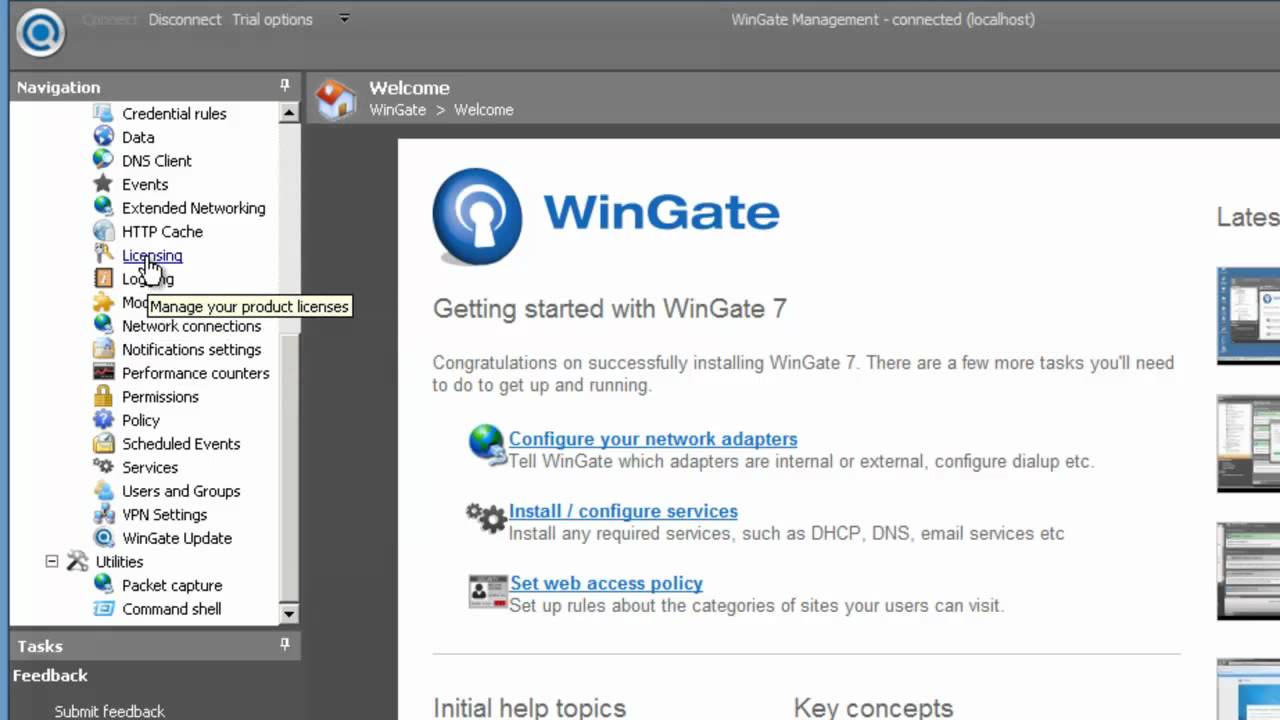
Task: Click the Logging icon
Action: 103,278
